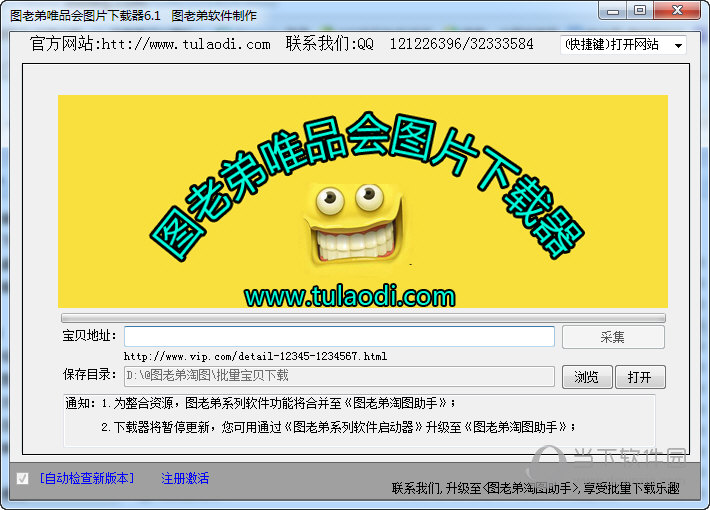Screen dimensions: 710x510
Task: Click the 宝贝地址 input field
Action: tap(339, 337)
